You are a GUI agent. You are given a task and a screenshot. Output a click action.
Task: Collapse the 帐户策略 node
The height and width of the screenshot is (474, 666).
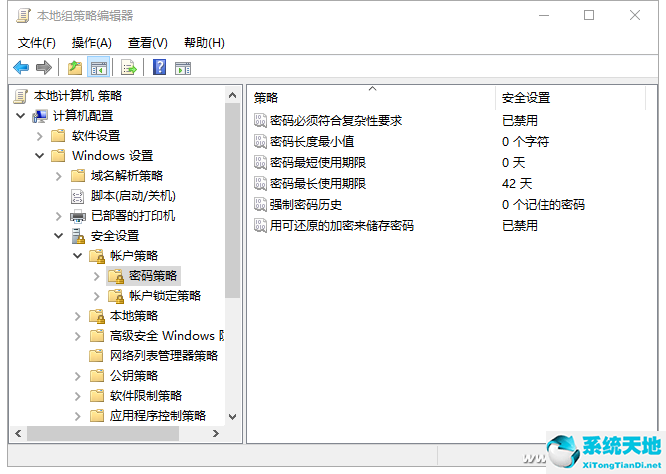77,256
